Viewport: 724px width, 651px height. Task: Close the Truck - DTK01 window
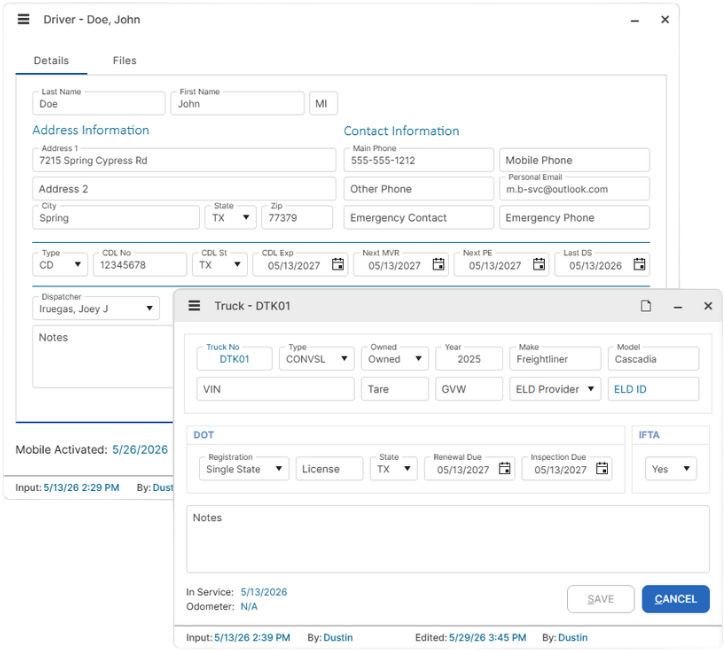[x=708, y=306]
